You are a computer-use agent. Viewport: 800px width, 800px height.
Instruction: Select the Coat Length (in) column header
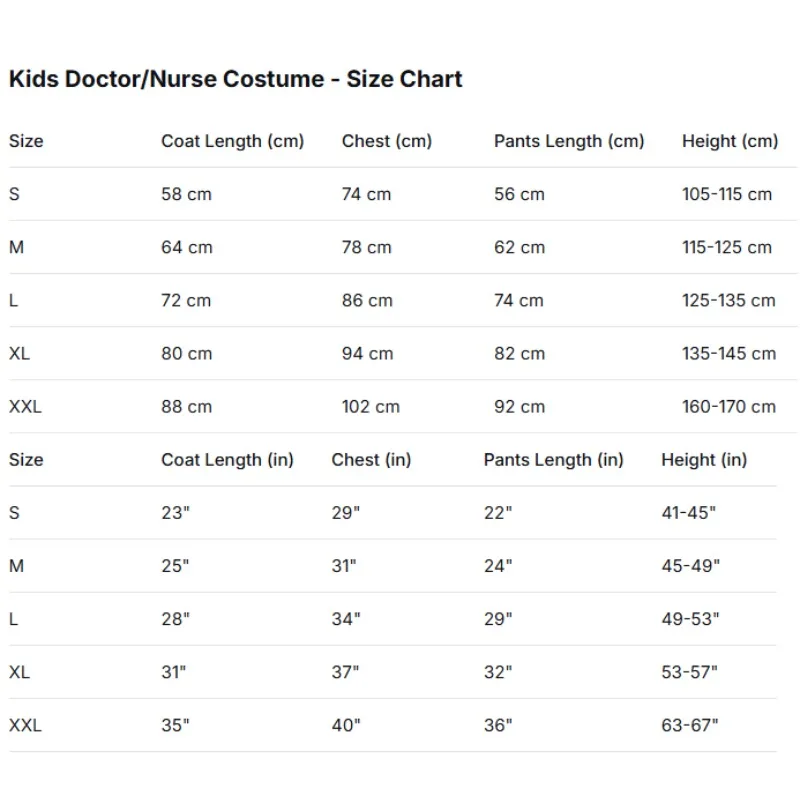[x=227, y=460]
